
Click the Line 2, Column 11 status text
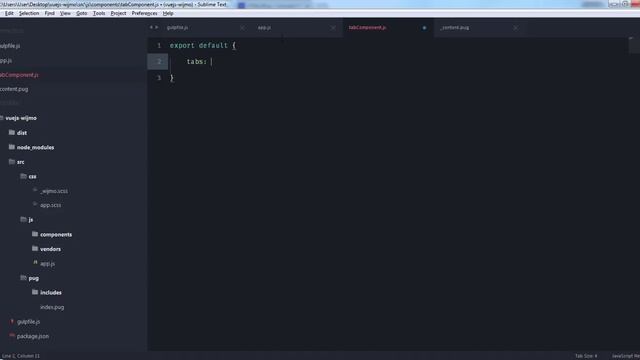[21, 356]
